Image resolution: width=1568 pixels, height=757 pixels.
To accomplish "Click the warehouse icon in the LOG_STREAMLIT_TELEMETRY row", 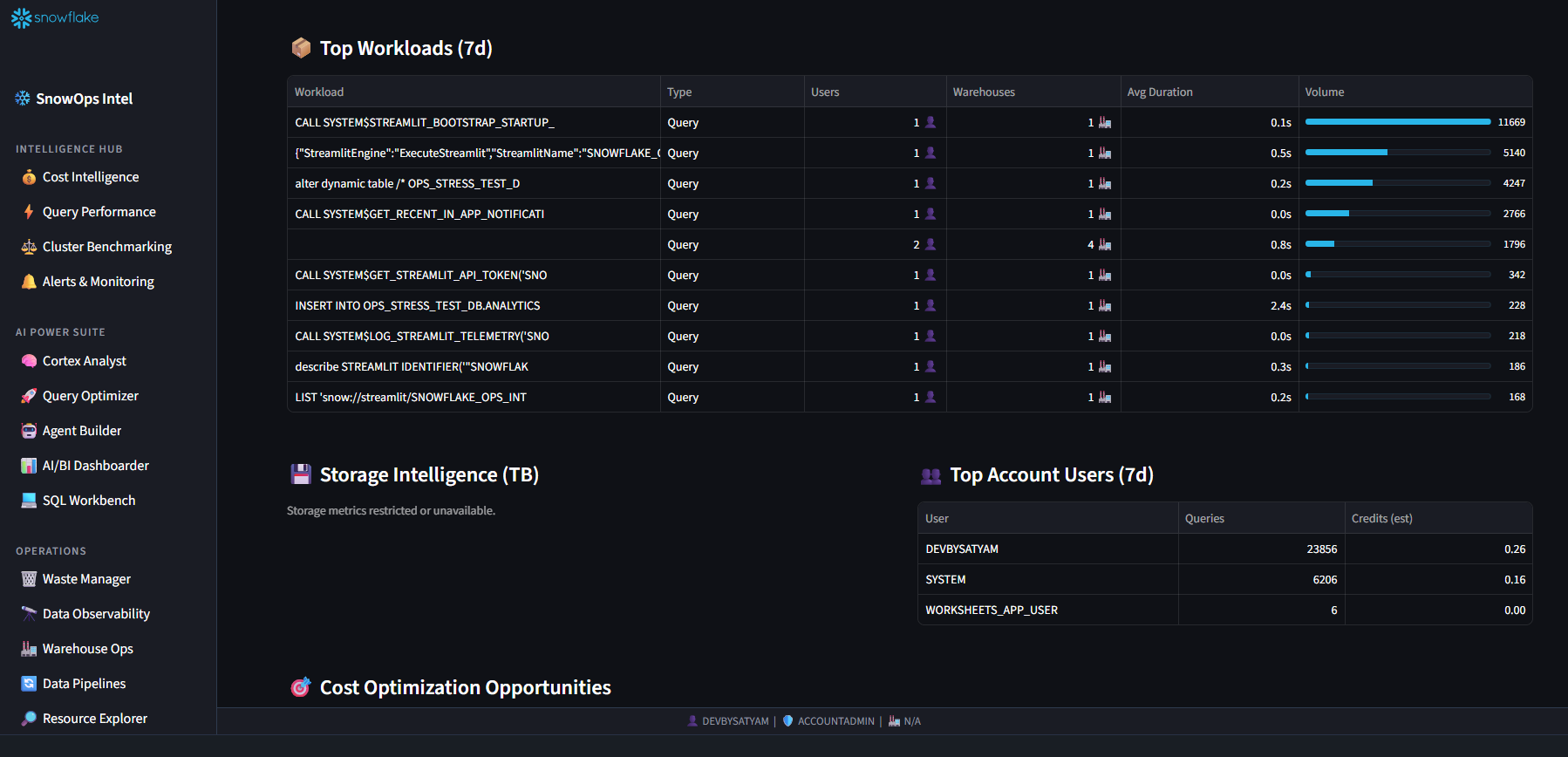I will tap(1105, 336).
